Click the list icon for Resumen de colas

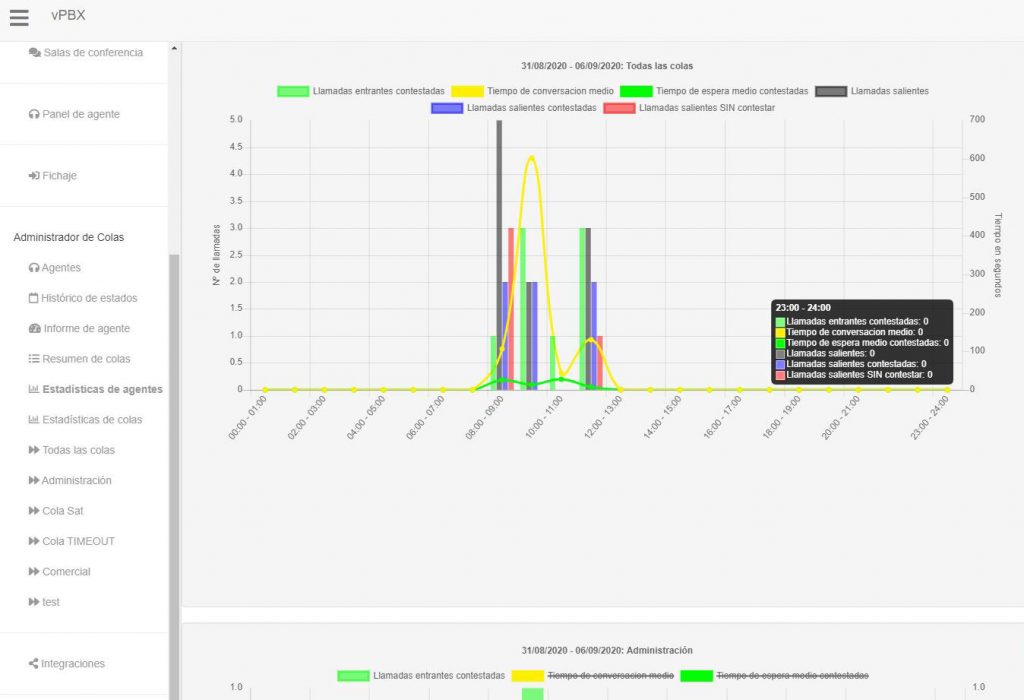(x=34, y=359)
